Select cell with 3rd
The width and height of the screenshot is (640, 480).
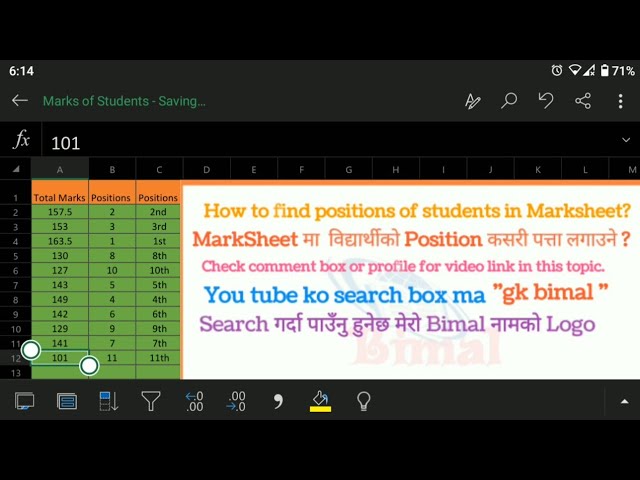point(158,227)
